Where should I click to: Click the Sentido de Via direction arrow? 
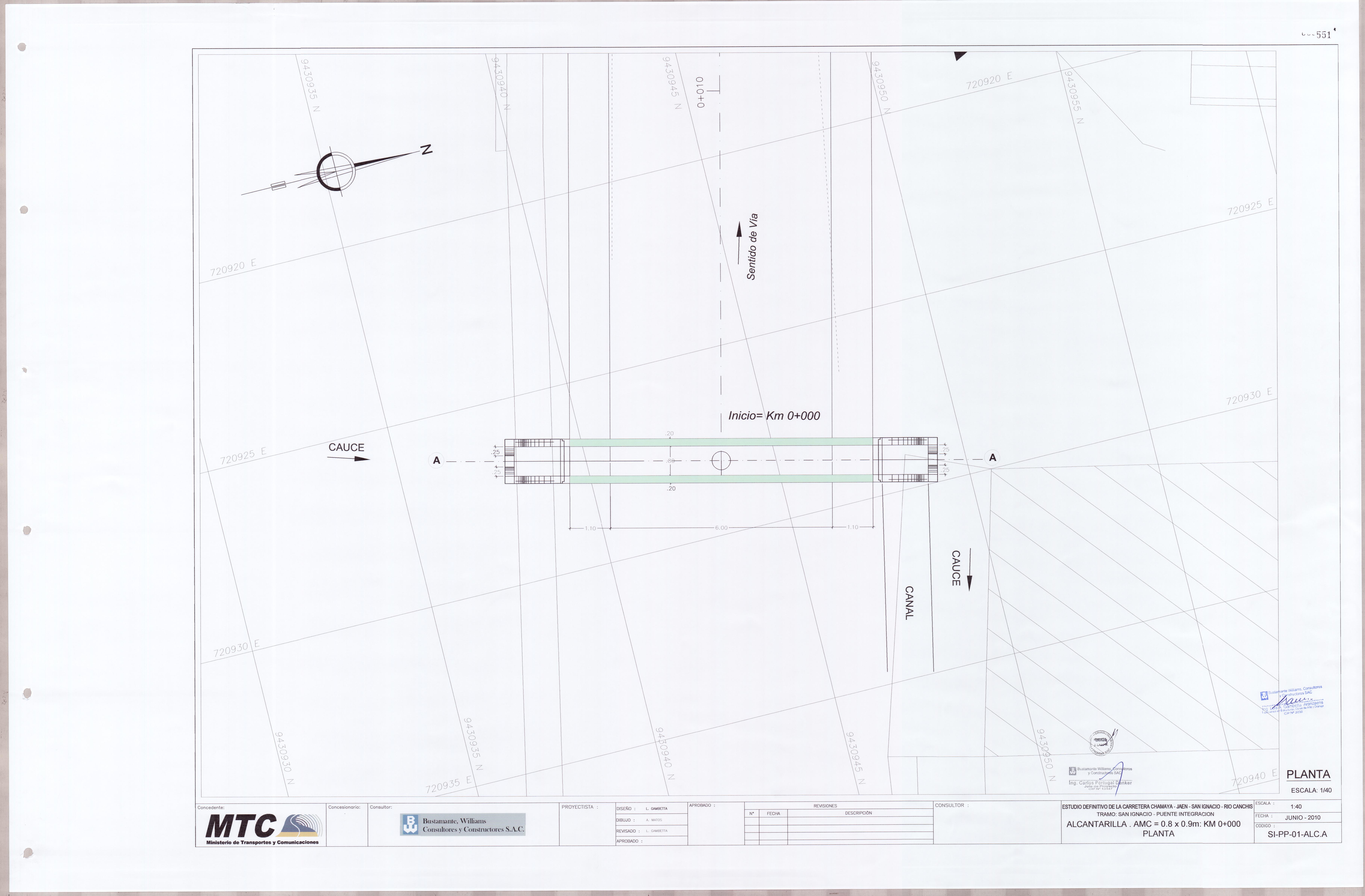tap(739, 243)
